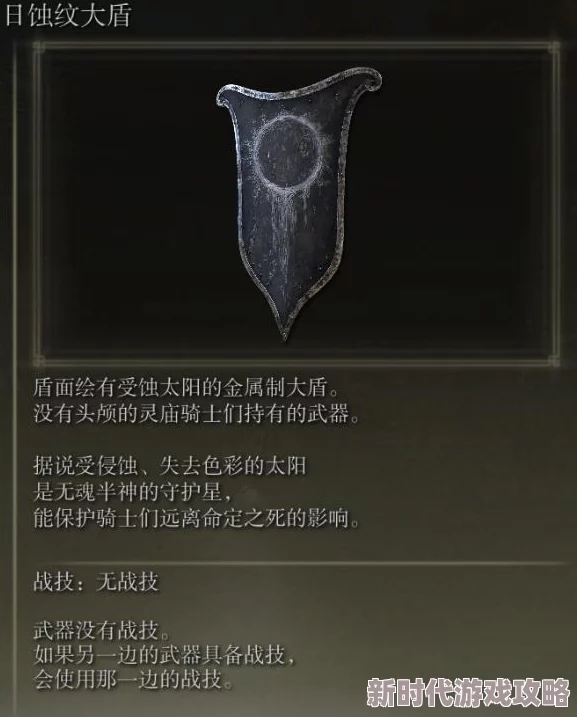The width and height of the screenshot is (577, 717).
Task: Click the top-right corner ornament of the image frame
Action: 553,48
